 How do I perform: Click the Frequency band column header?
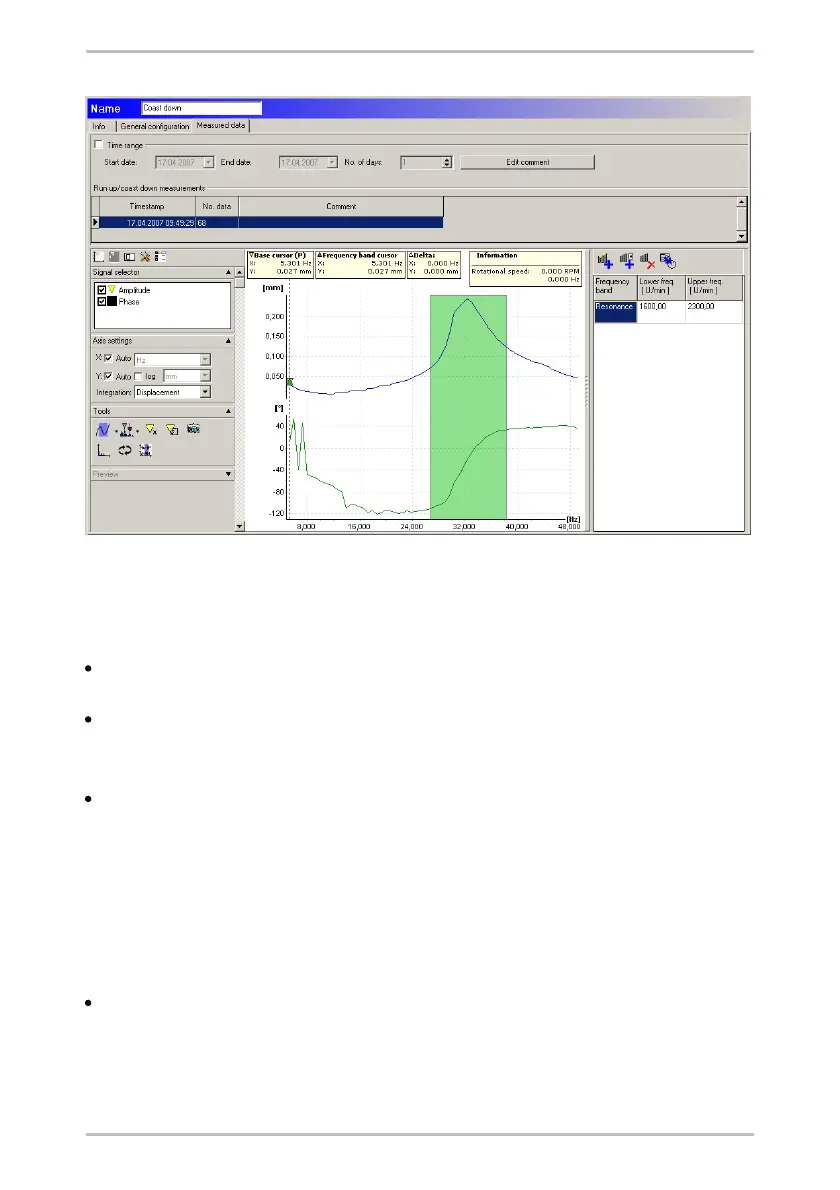[615, 287]
